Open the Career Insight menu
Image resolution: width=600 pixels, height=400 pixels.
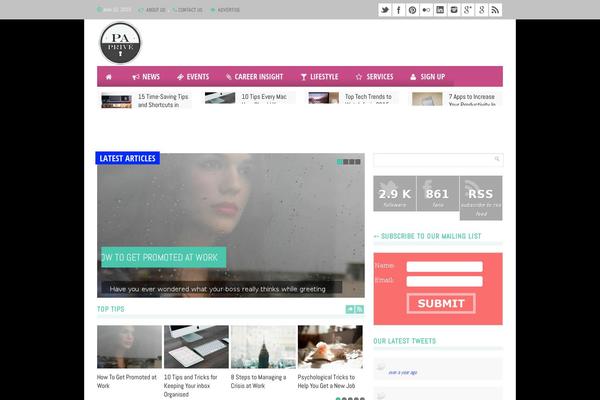coord(254,77)
